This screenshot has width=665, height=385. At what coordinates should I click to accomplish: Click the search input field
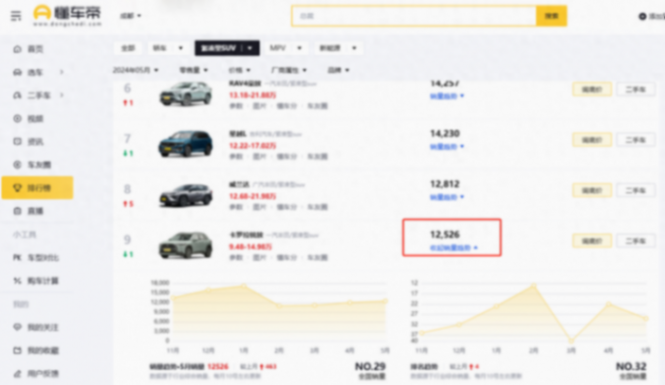pyautogui.click(x=414, y=16)
